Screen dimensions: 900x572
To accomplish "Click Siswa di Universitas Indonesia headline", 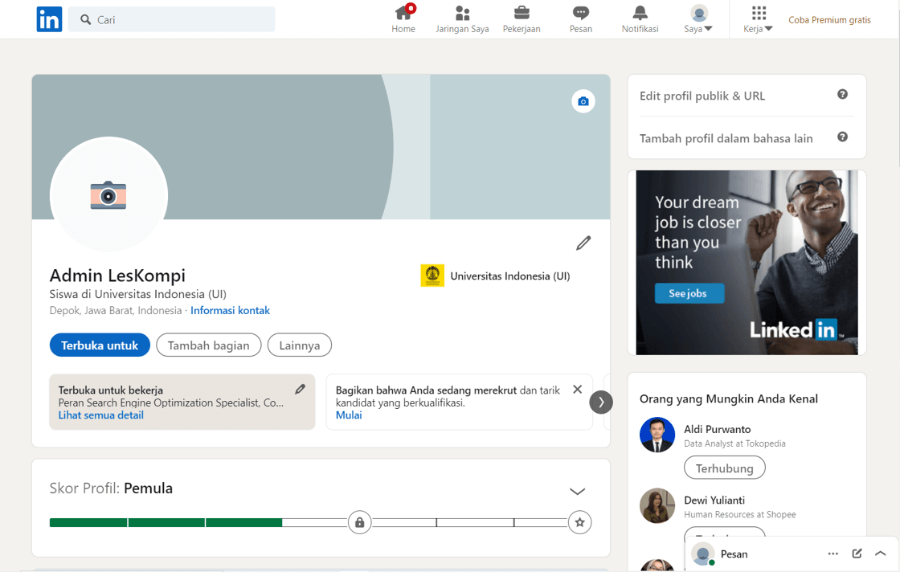I will (x=138, y=294).
